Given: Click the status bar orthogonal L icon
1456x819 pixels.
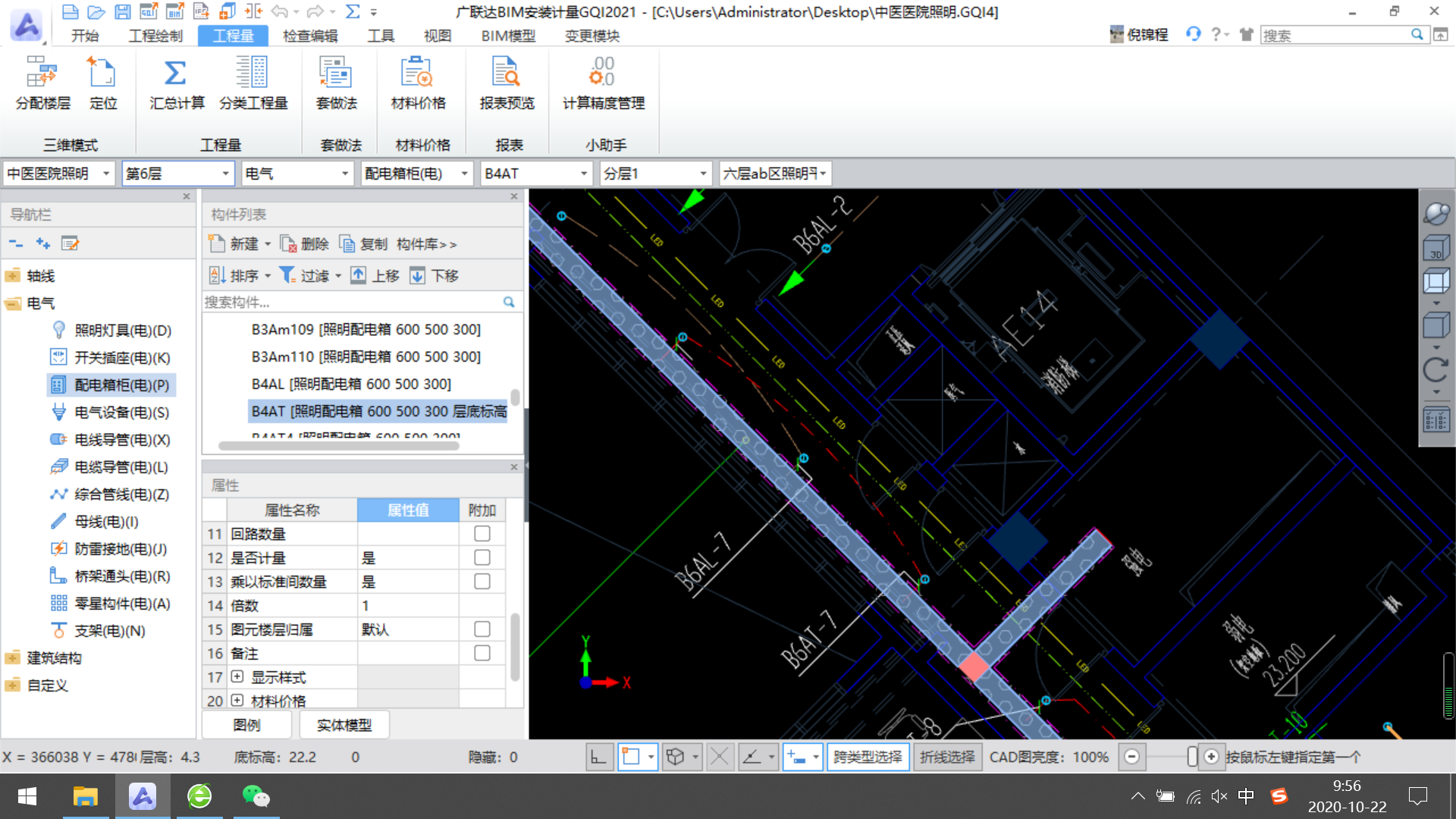Looking at the screenshot, I should tap(598, 757).
